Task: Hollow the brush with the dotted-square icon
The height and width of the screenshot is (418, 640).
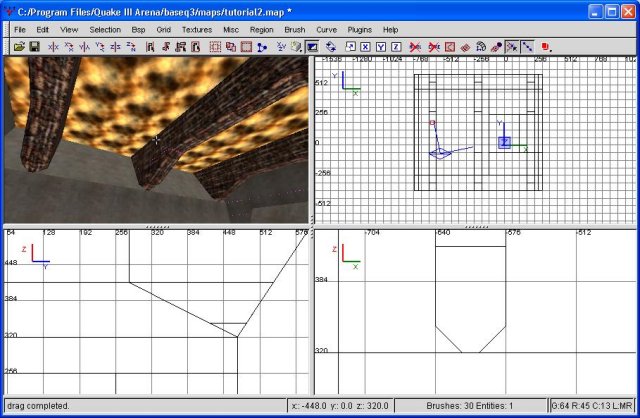Action: (215, 47)
